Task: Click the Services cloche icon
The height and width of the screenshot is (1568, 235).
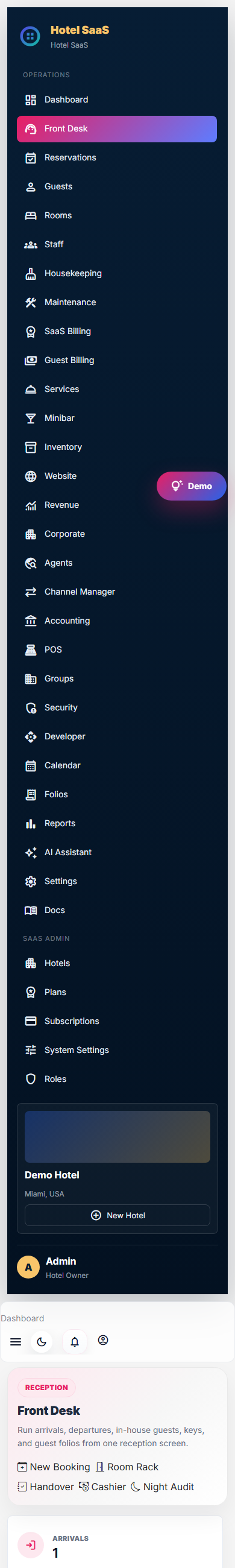Action: click(x=31, y=389)
